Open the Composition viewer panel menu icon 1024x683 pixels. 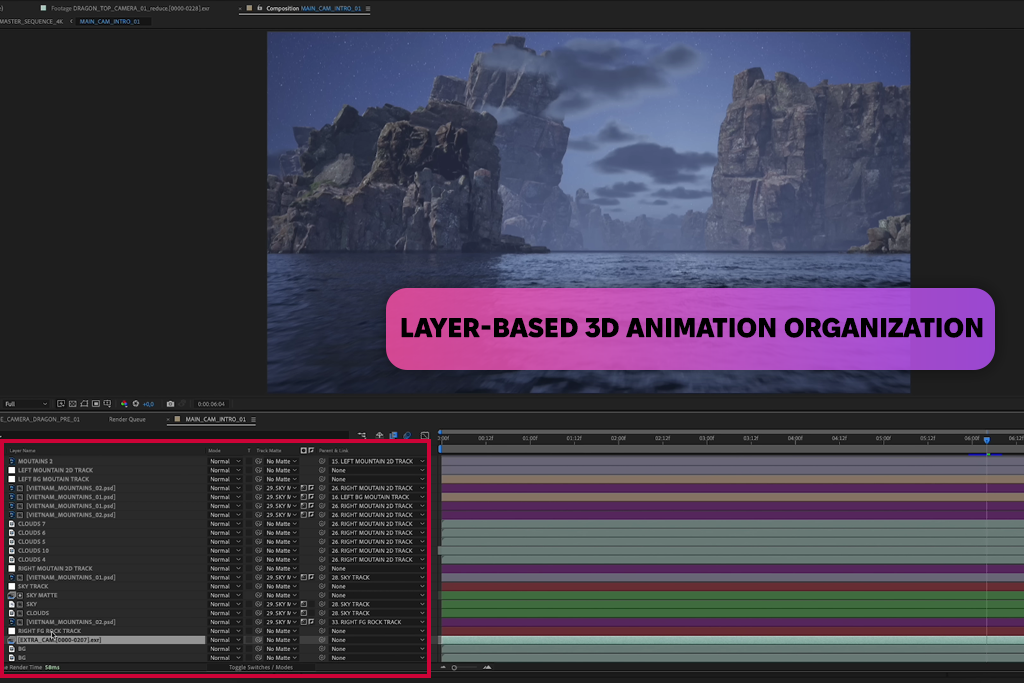(368, 8)
